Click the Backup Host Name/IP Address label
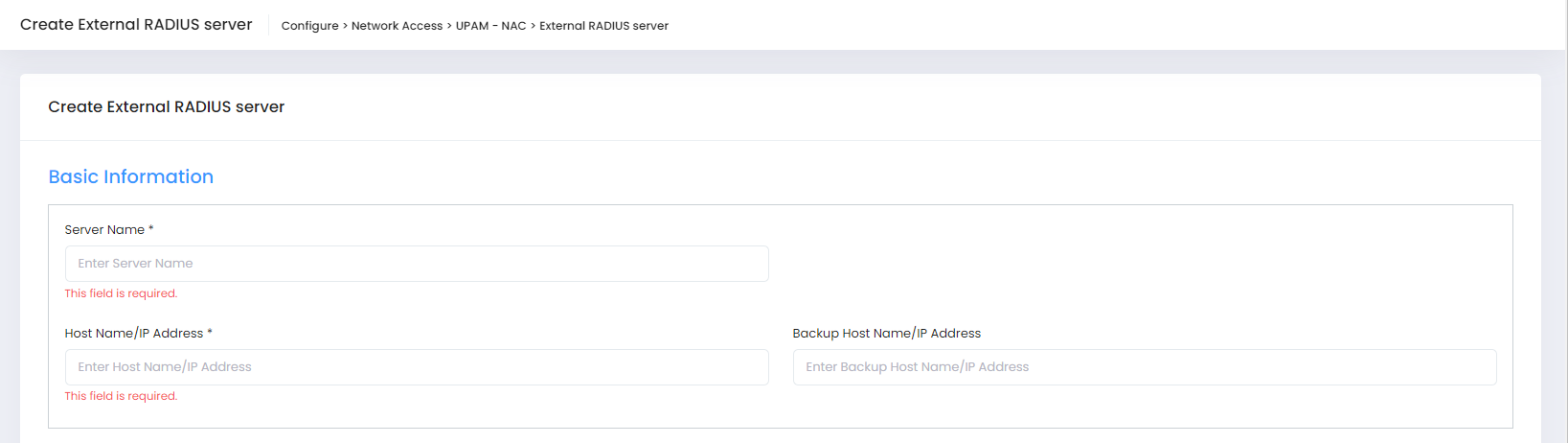 [x=886, y=334]
